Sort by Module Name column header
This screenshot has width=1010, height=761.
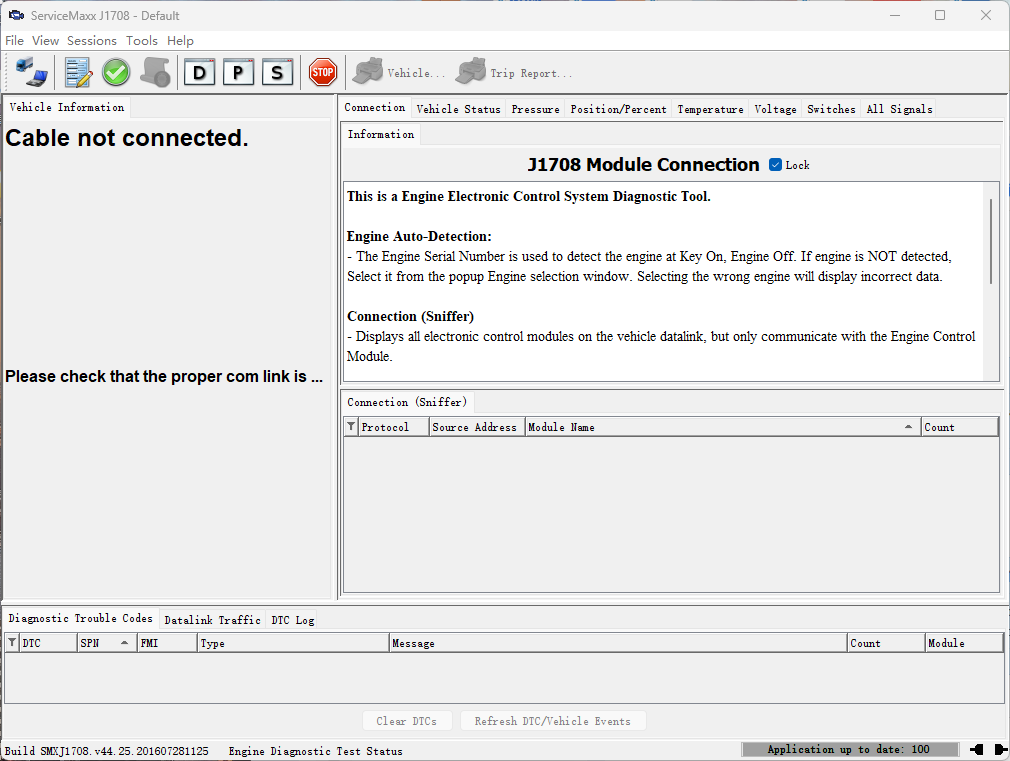click(x=720, y=427)
